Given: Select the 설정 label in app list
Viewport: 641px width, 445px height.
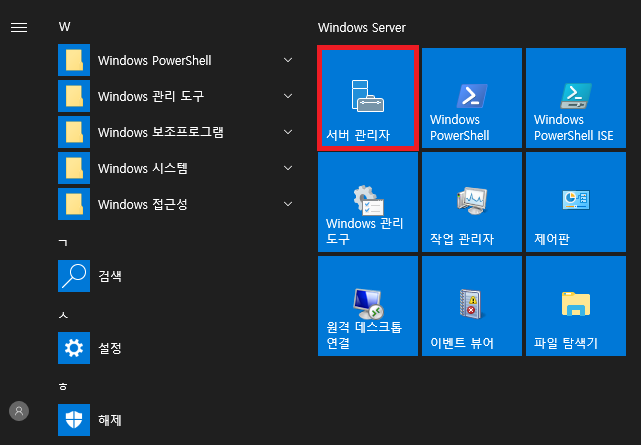Looking at the screenshot, I should click(110, 348).
